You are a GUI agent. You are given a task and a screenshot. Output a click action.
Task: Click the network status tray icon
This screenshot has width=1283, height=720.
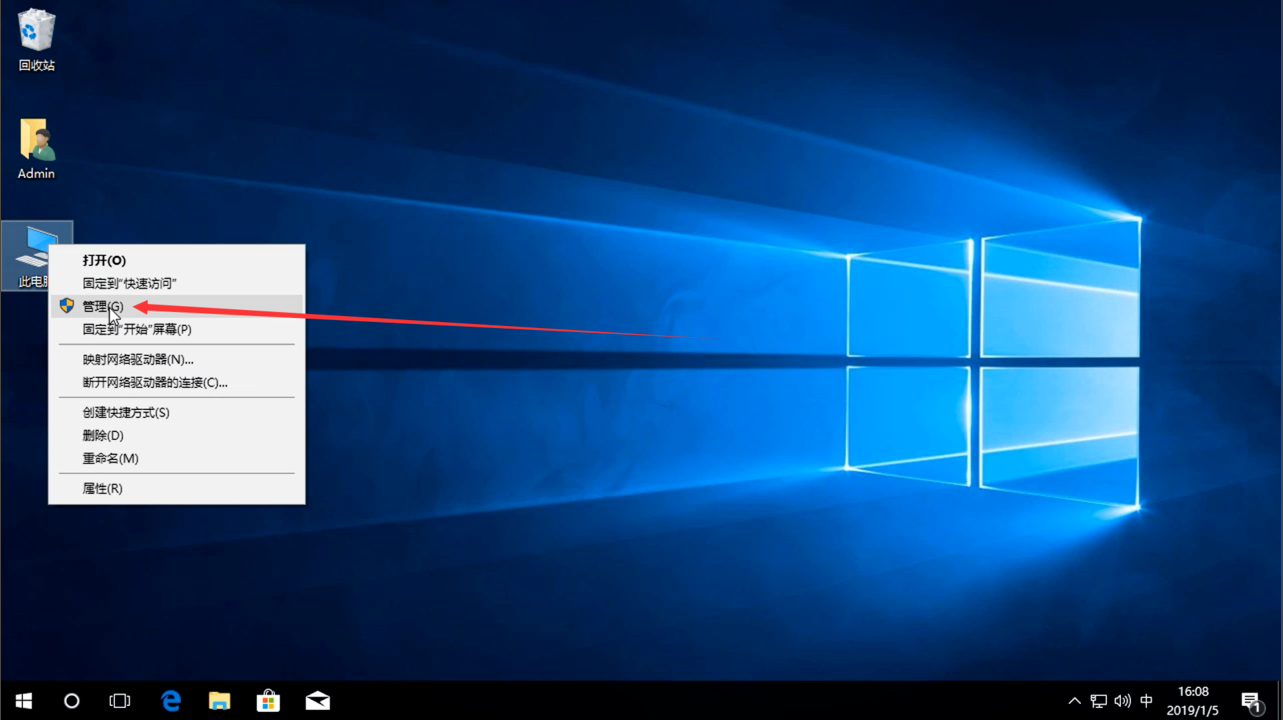1098,701
